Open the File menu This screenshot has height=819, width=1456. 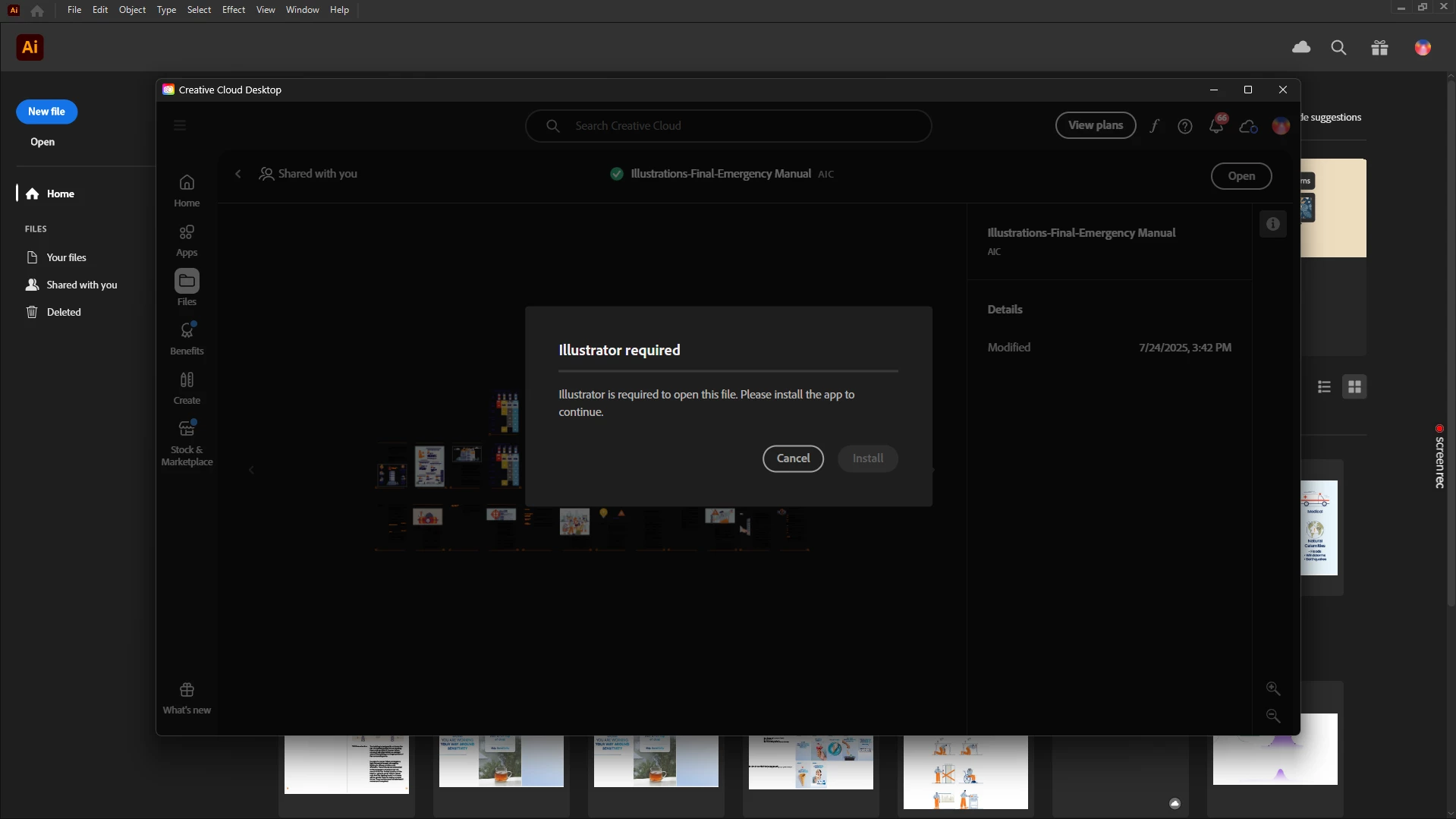[x=74, y=10]
